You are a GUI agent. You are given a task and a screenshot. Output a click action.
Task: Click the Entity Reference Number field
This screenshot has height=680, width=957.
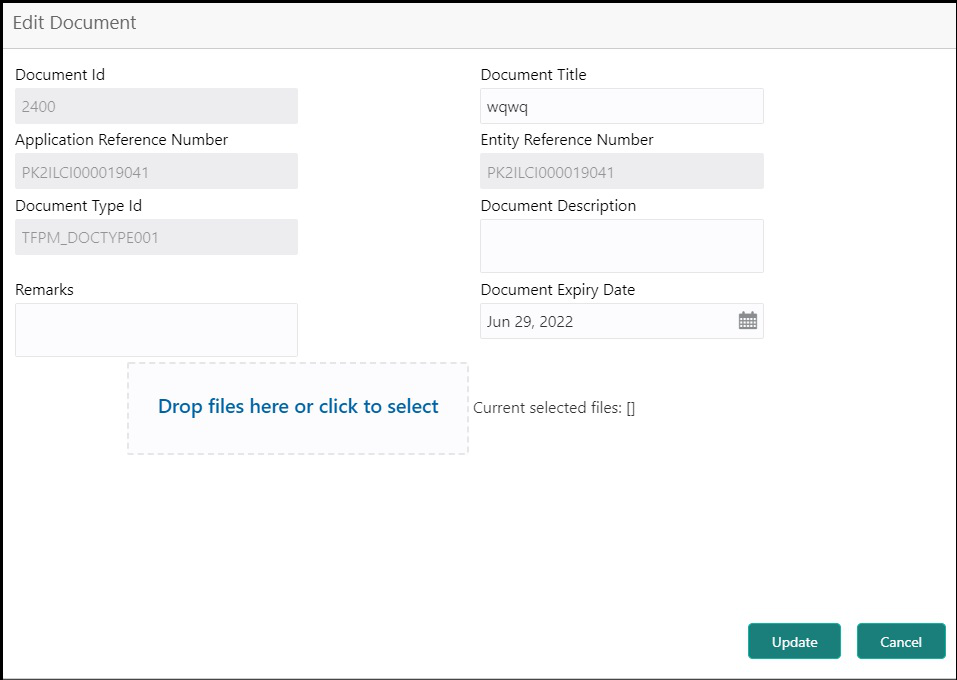[x=621, y=172]
